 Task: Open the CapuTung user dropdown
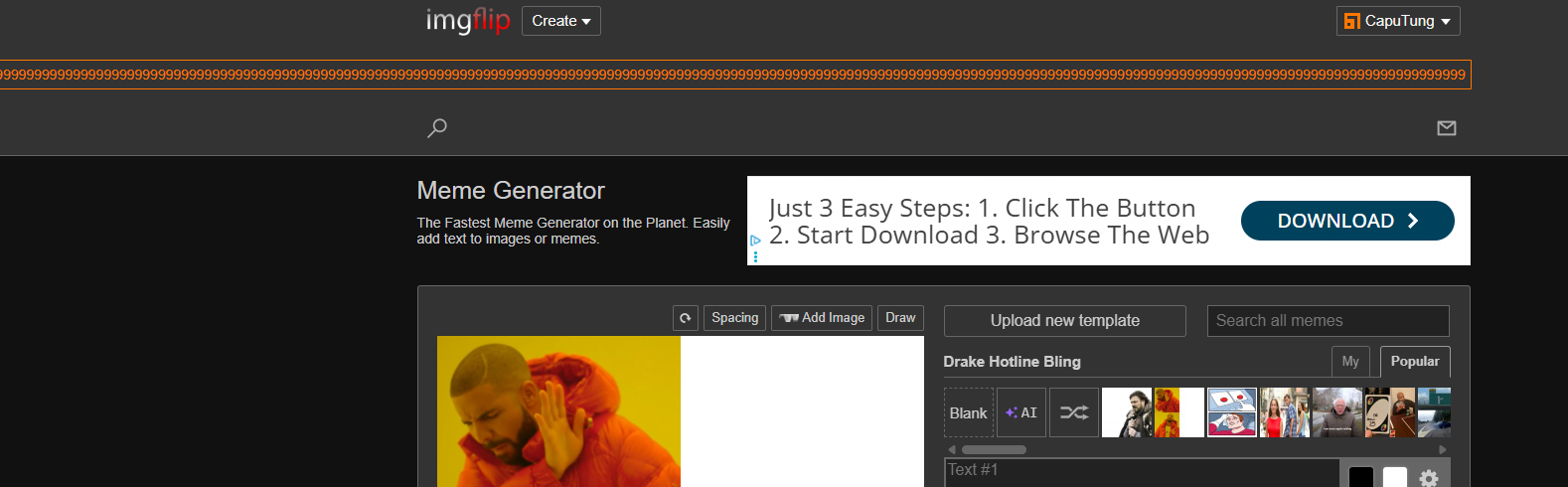coord(1397,21)
